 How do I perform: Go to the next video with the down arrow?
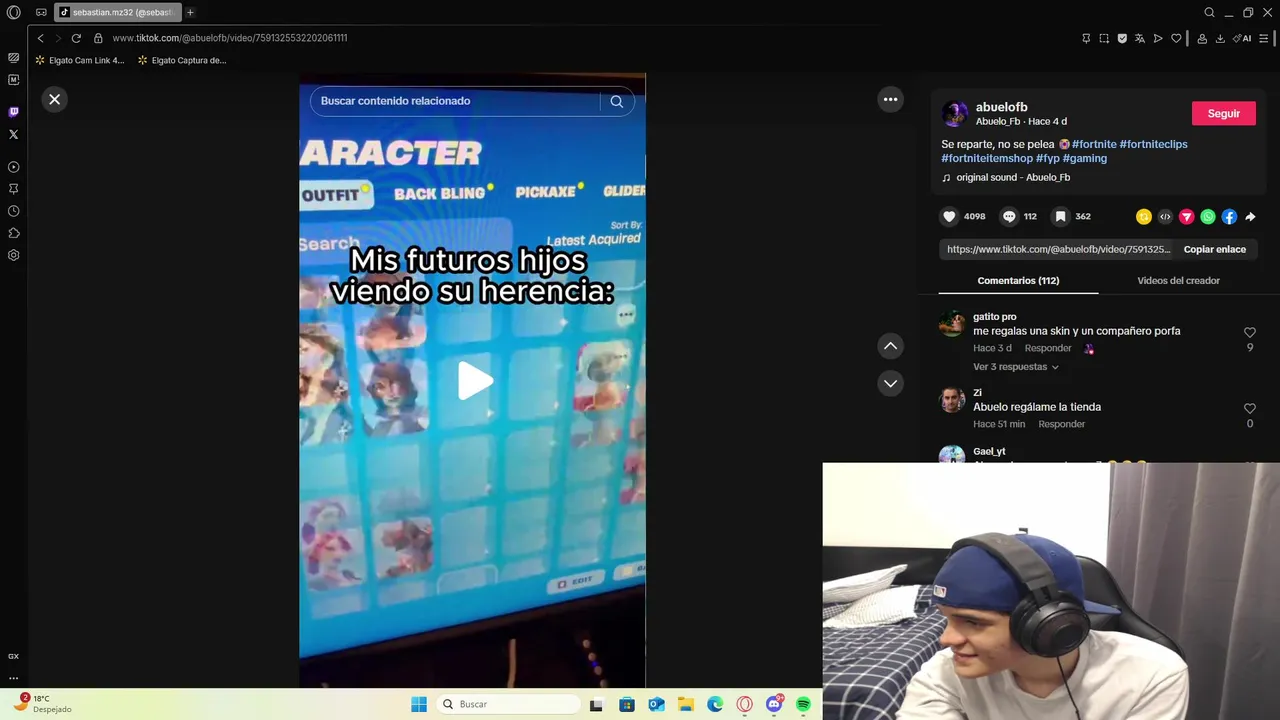click(890, 383)
